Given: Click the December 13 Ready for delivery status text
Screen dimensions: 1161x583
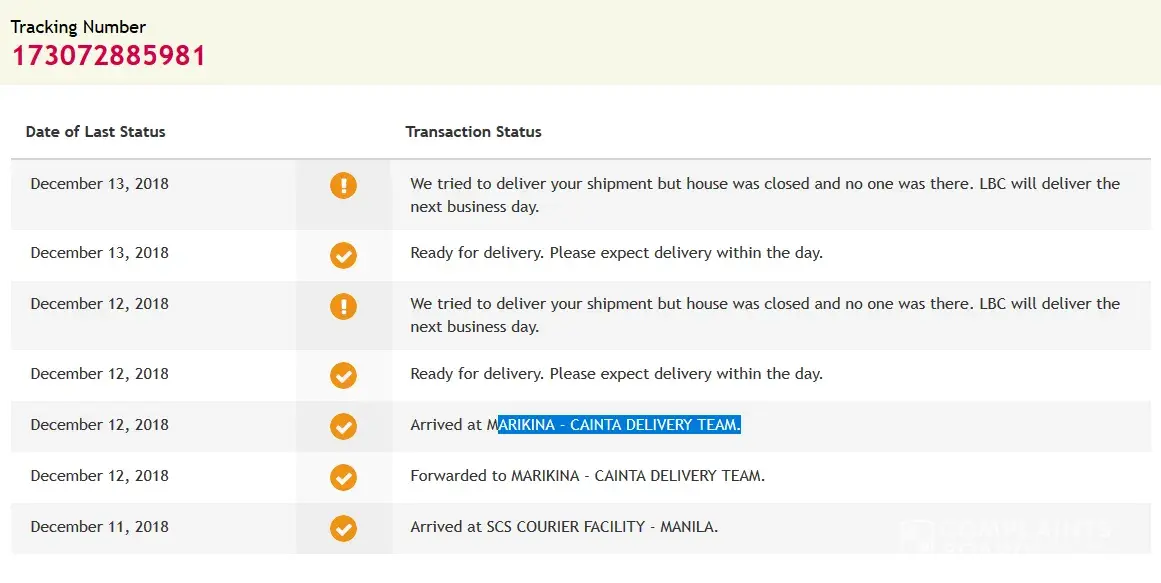Looking at the screenshot, I should pos(616,253).
